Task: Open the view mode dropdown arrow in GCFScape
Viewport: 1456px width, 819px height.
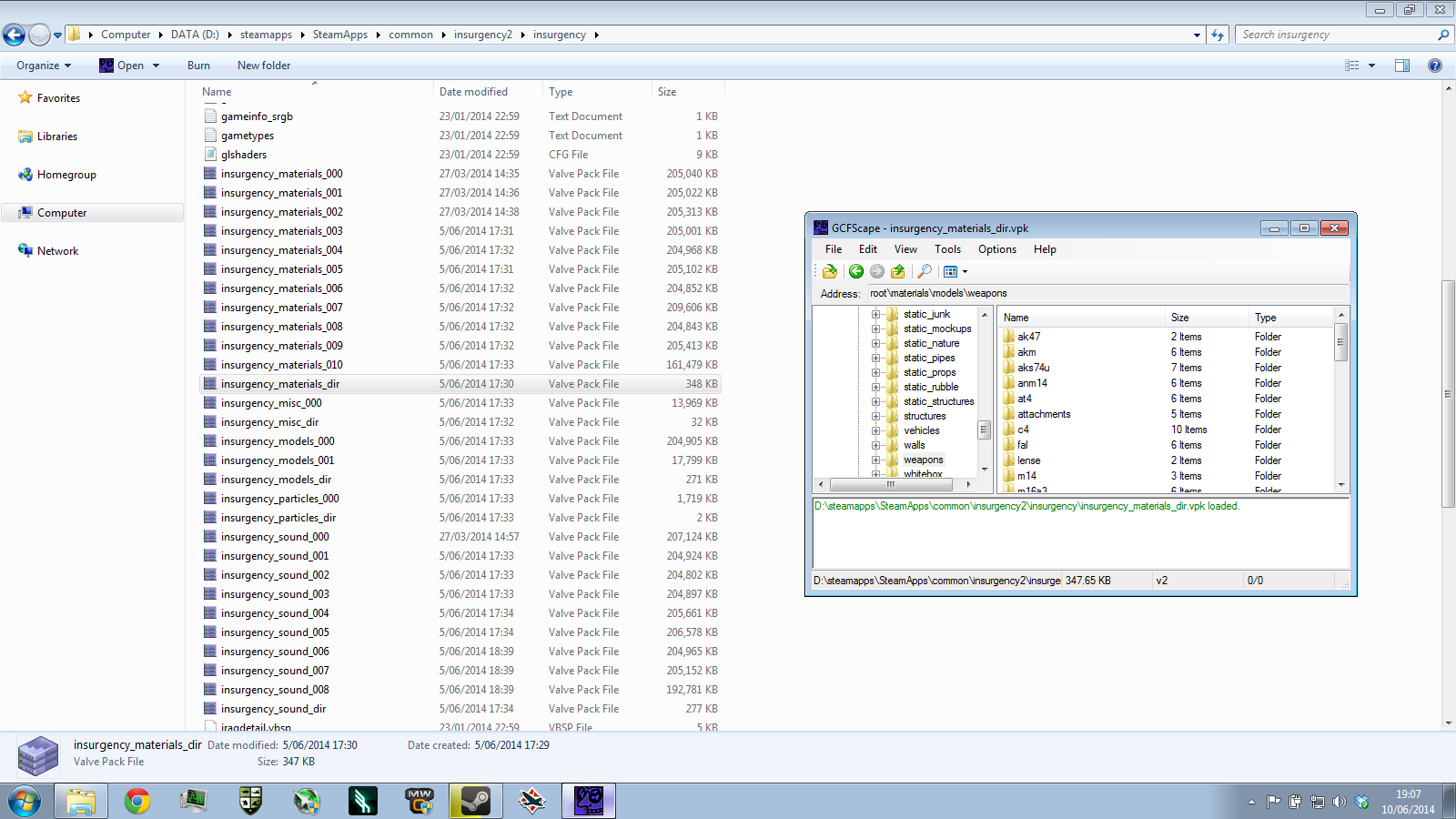Action: (x=965, y=271)
